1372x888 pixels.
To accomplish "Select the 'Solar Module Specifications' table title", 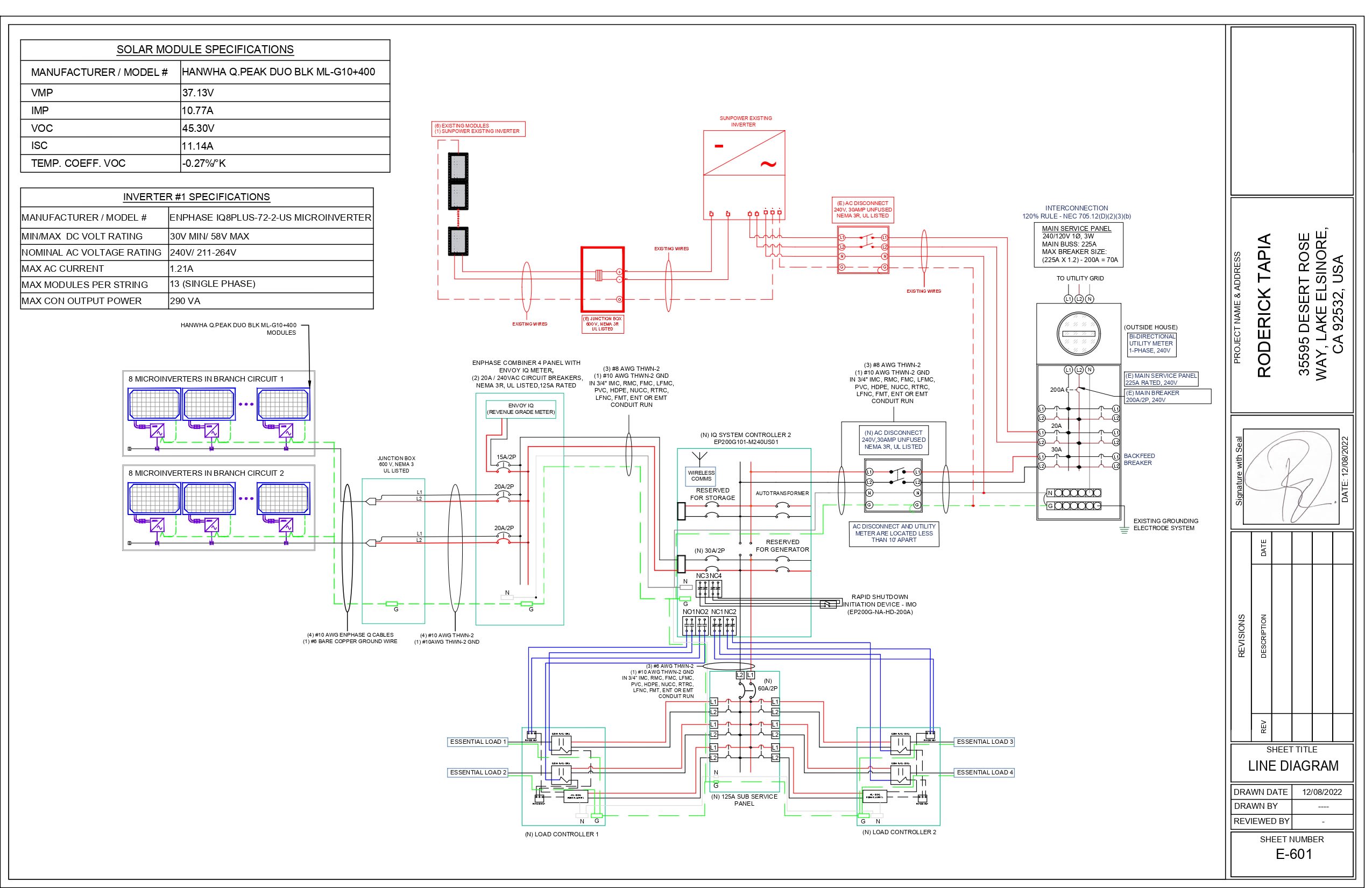I will click(205, 50).
